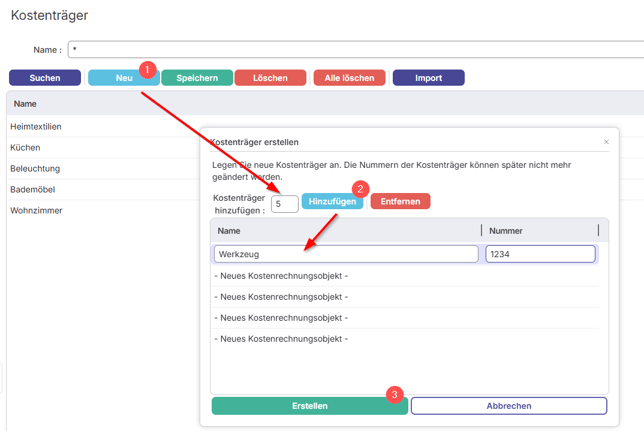Click the Entfernen button
Screen dimensions: 644x431
[400, 202]
